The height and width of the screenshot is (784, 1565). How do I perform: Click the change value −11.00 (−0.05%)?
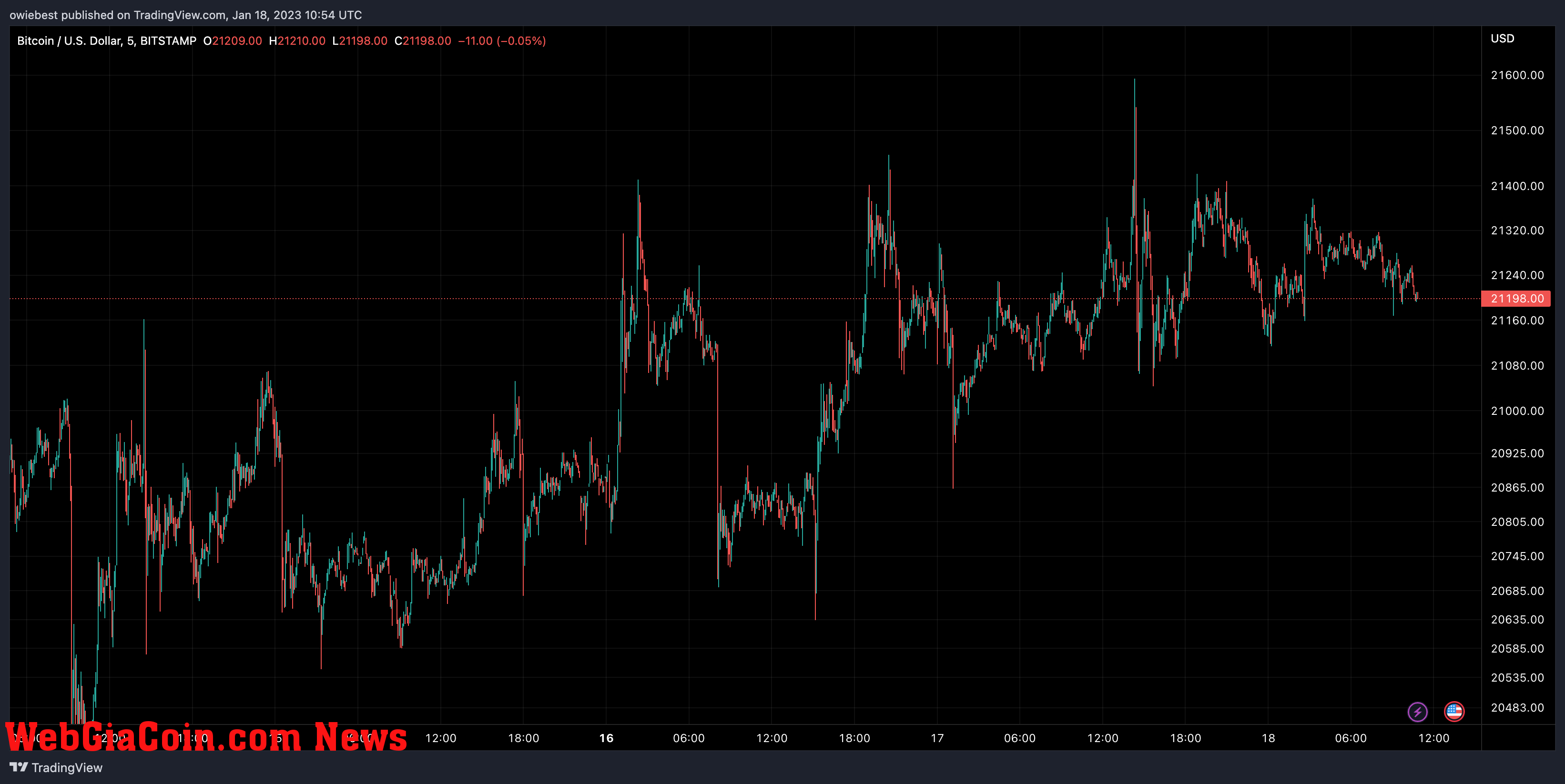(x=502, y=40)
